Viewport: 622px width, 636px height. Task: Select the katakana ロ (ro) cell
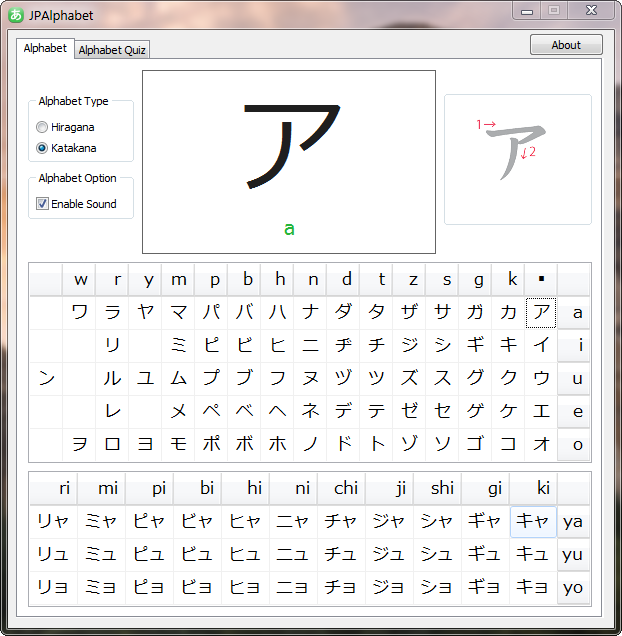tap(112, 444)
